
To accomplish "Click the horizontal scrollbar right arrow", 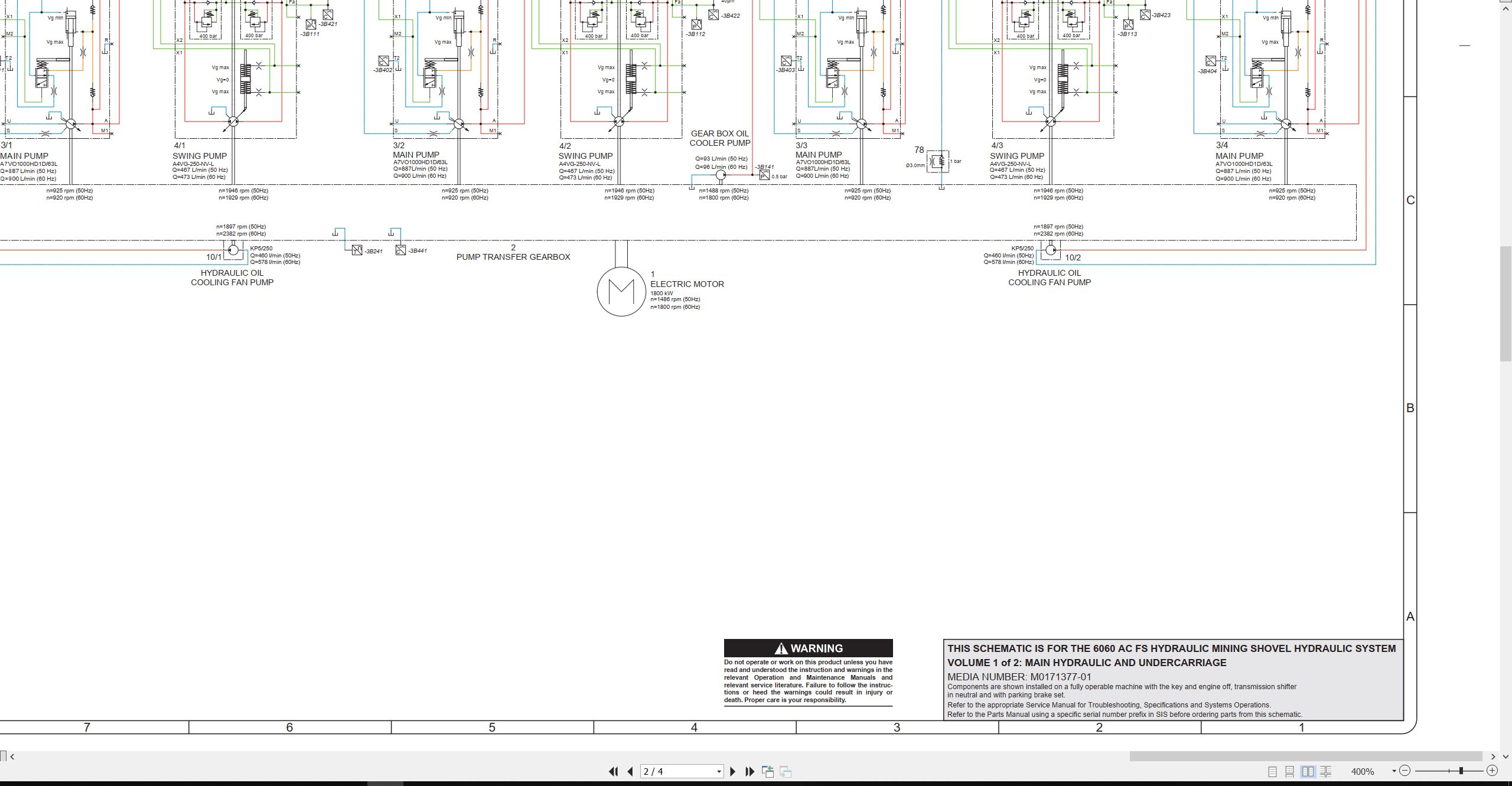I will (1493, 756).
